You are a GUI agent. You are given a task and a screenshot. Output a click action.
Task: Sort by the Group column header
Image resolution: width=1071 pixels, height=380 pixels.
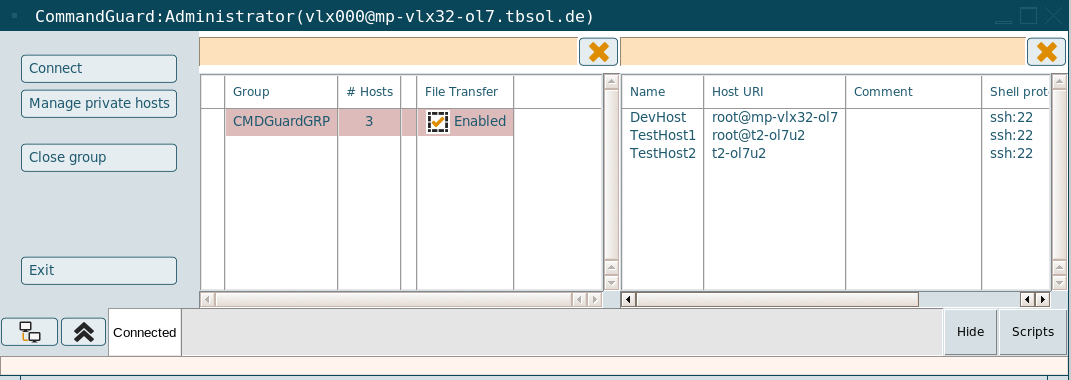point(281,92)
